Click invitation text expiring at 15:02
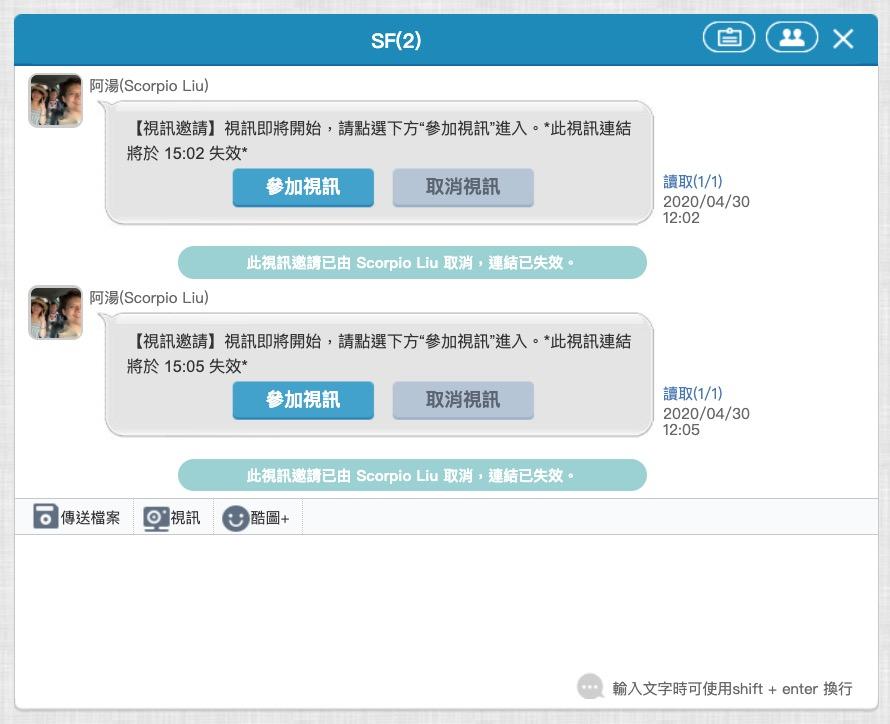The image size is (890, 724). (x=379, y=140)
